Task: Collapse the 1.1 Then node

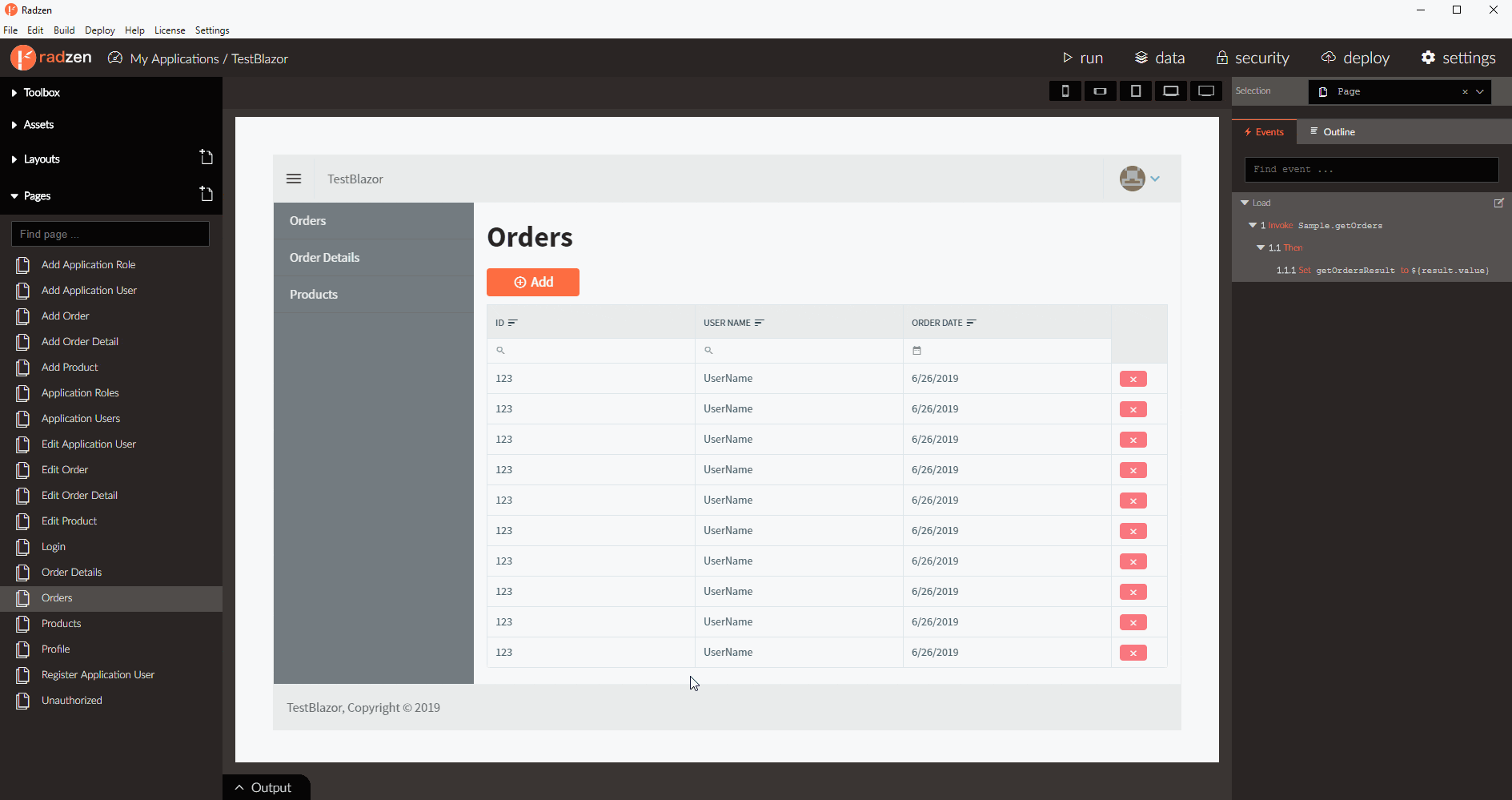Action: pyautogui.click(x=1261, y=247)
